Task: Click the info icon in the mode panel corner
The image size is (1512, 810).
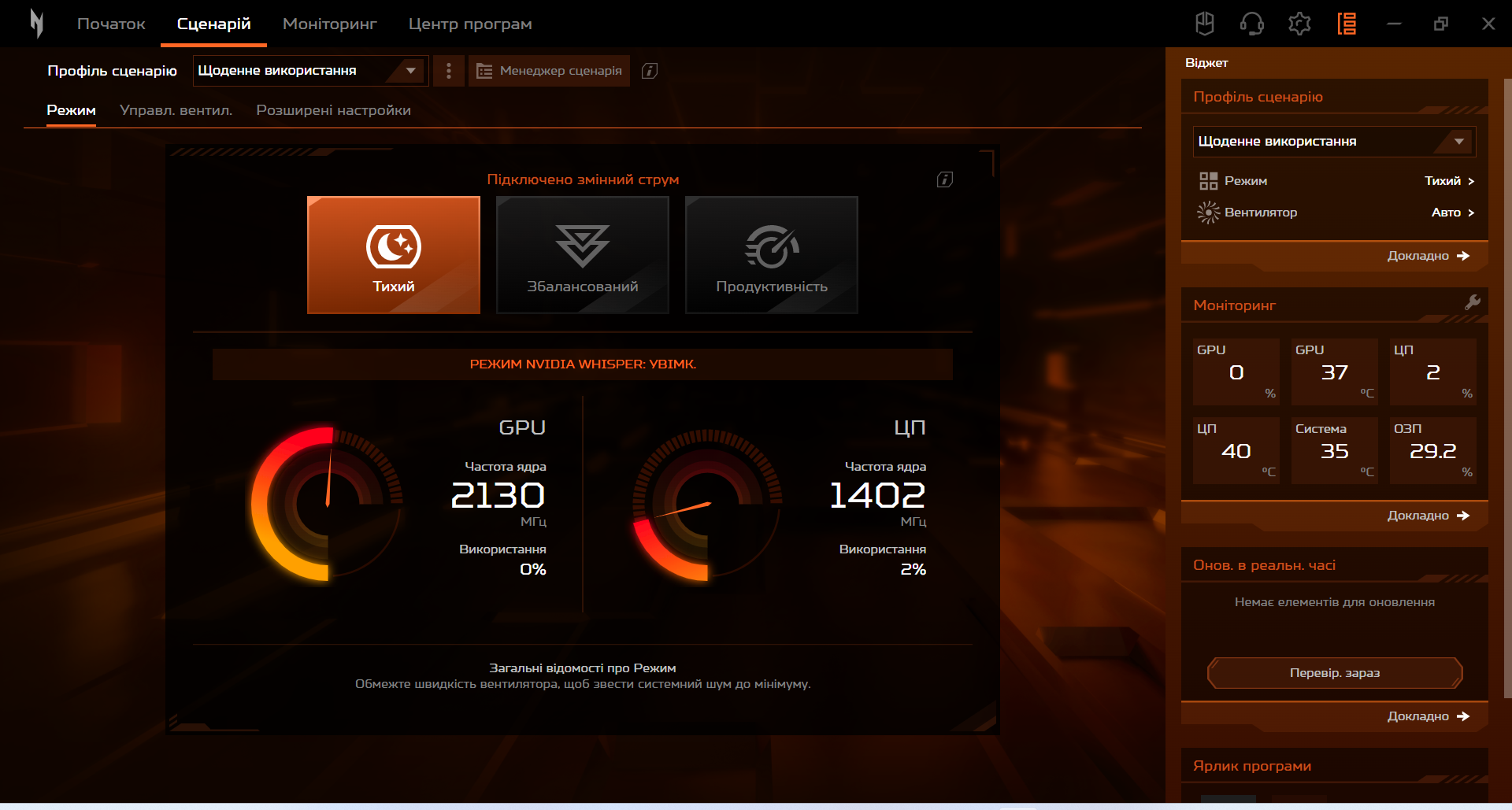Action: click(x=945, y=179)
